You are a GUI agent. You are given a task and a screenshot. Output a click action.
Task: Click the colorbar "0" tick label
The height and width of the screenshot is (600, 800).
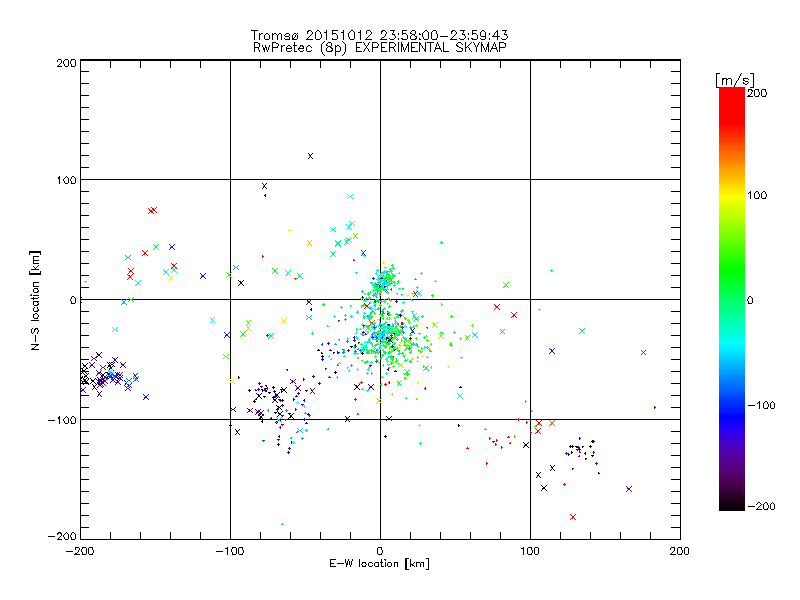point(750,300)
